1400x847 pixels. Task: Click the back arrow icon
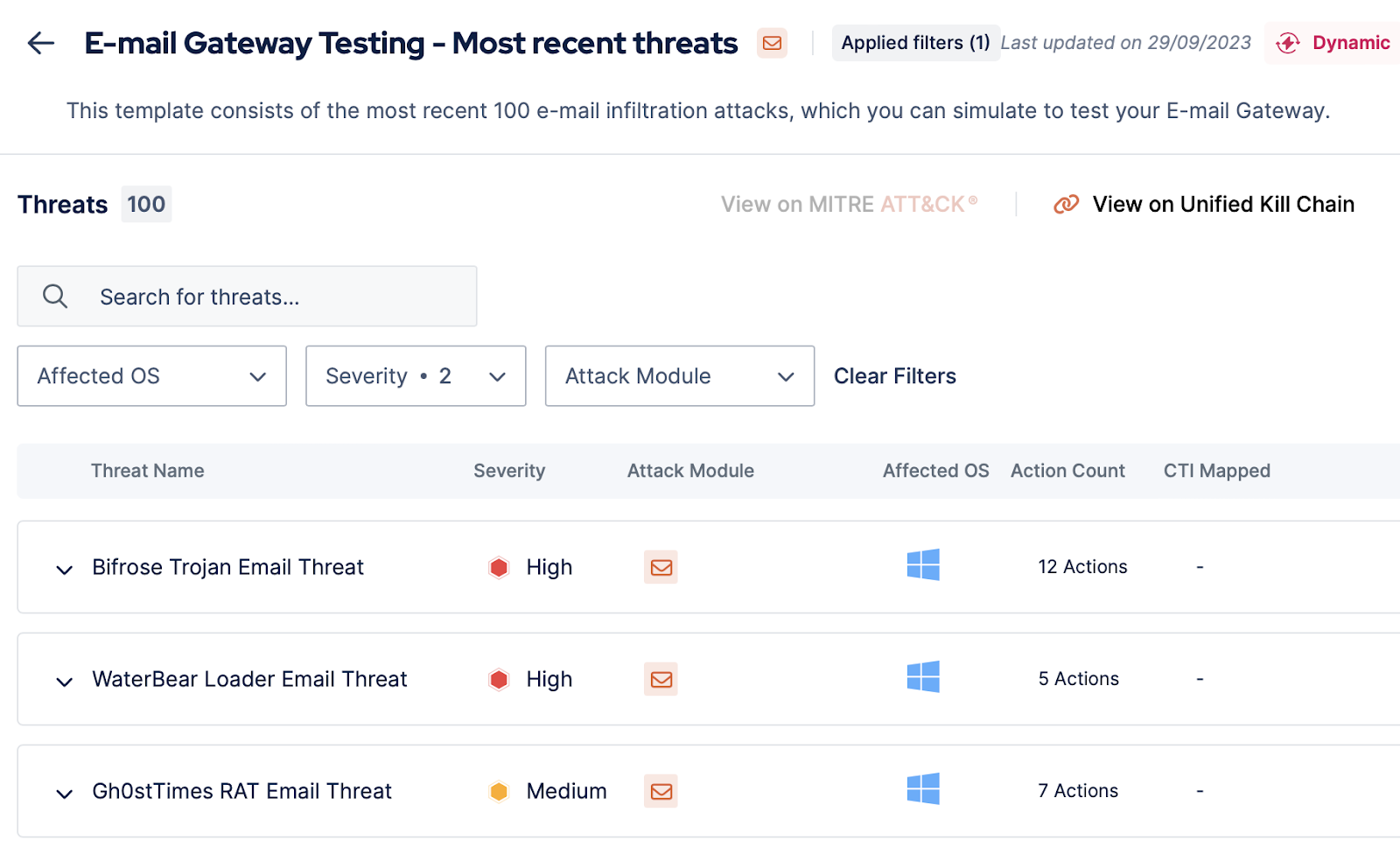tap(41, 43)
